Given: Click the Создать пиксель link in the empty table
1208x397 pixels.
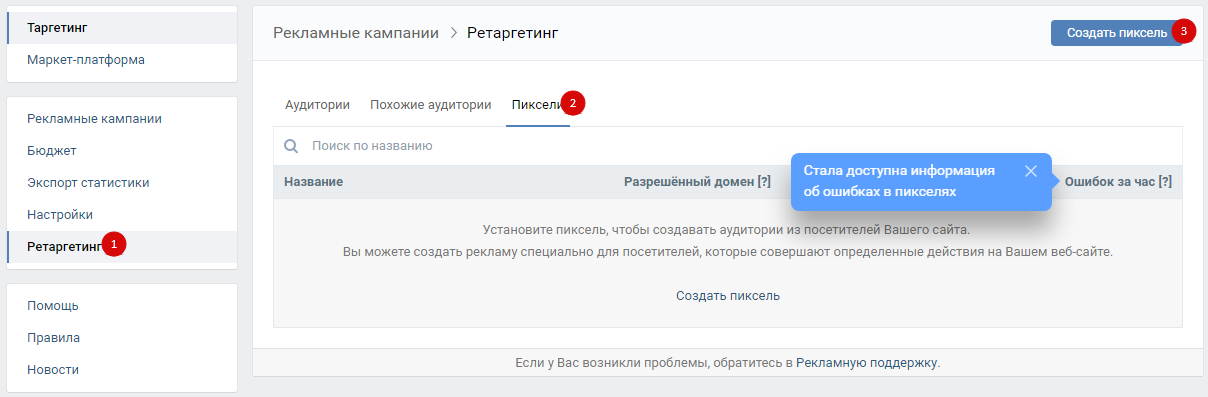Looking at the screenshot, I should pos(728,296).
